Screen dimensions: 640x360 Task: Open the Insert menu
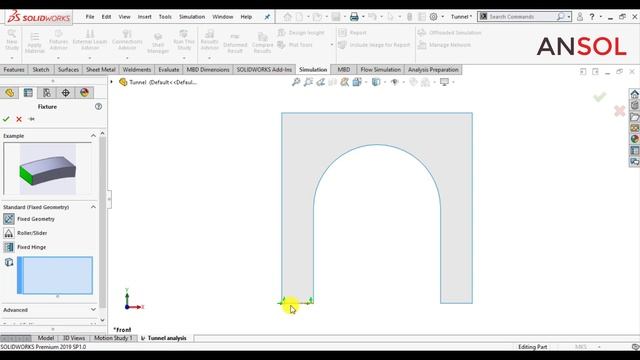[144, 17]
